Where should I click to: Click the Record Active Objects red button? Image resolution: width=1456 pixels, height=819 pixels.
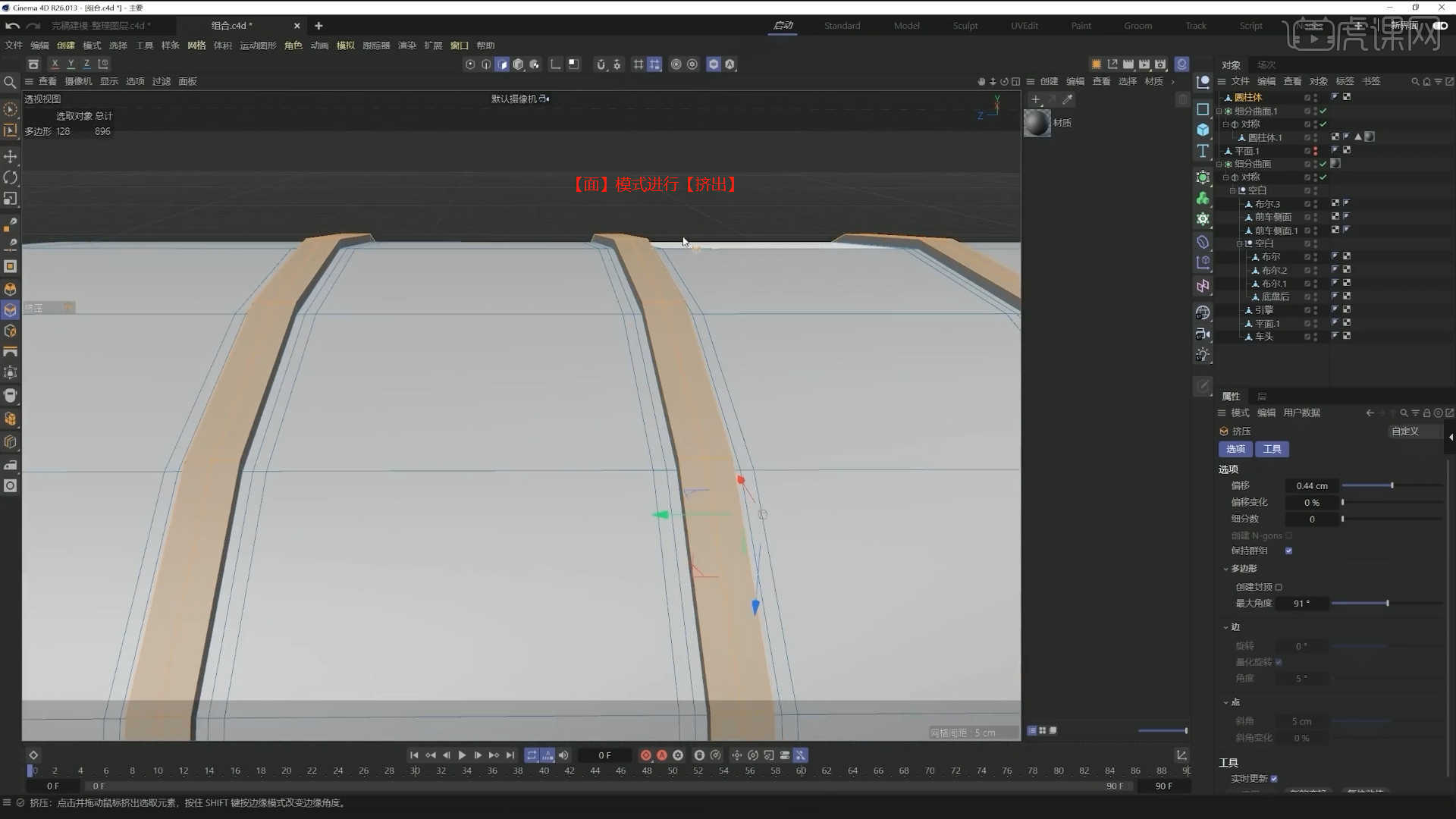pyautogui.click(x=645, y=755)
